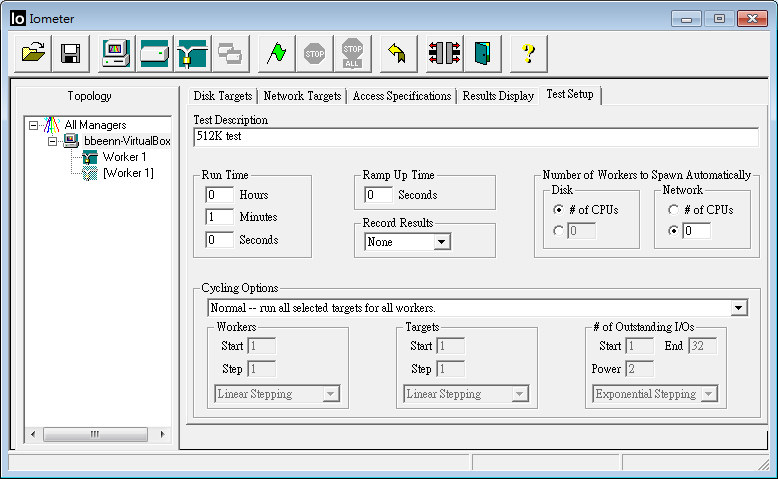Open Targets Linear Stepping dropdown
Screen dimensions: 778x479
(x=519, y=394)
